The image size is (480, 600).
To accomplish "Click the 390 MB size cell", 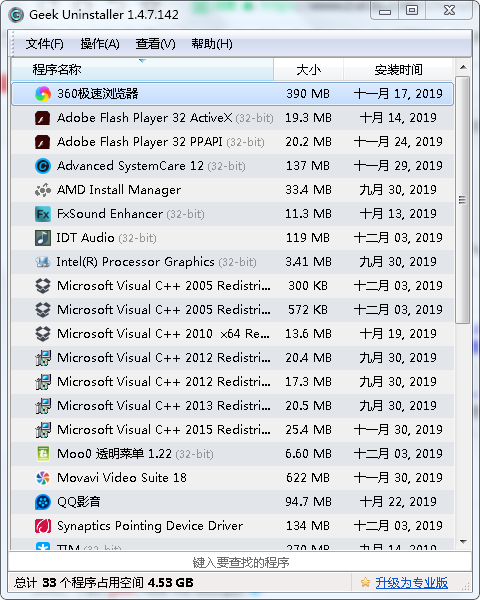I will point(308,94).
